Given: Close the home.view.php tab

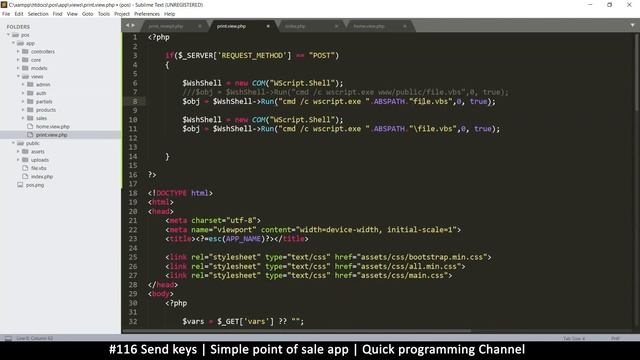Looking at the screenshot, I should (x=404, y=26).
